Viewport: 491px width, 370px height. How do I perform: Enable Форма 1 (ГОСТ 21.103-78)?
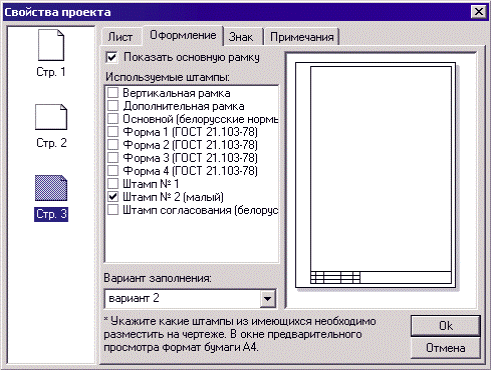click(x=113, y=132)
